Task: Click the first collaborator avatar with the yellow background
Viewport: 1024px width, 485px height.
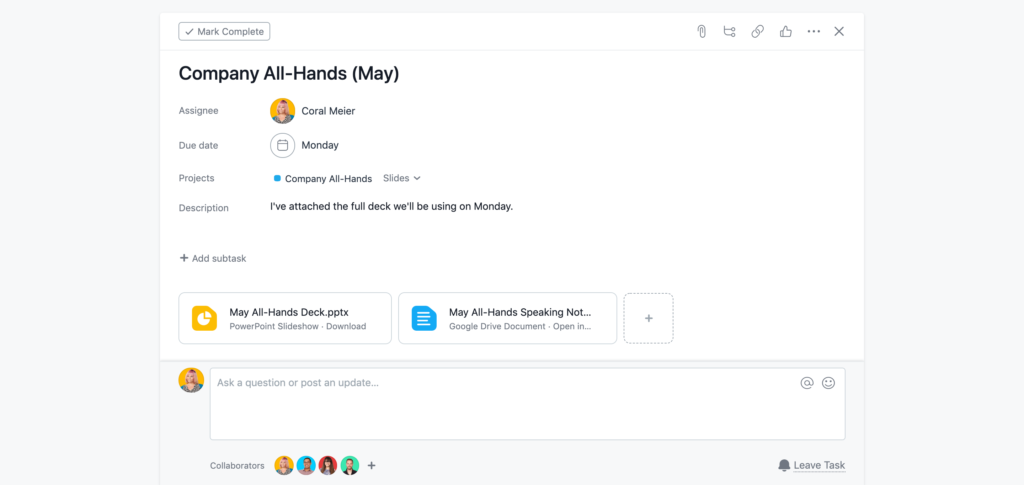Action: pyautogui.click(x=284, y=465)
